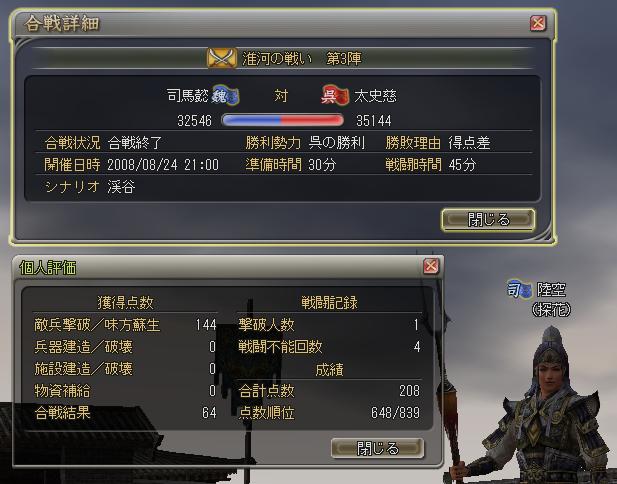Click the crossed swords battle icon
617x484 pixels.
coord(222,58)
